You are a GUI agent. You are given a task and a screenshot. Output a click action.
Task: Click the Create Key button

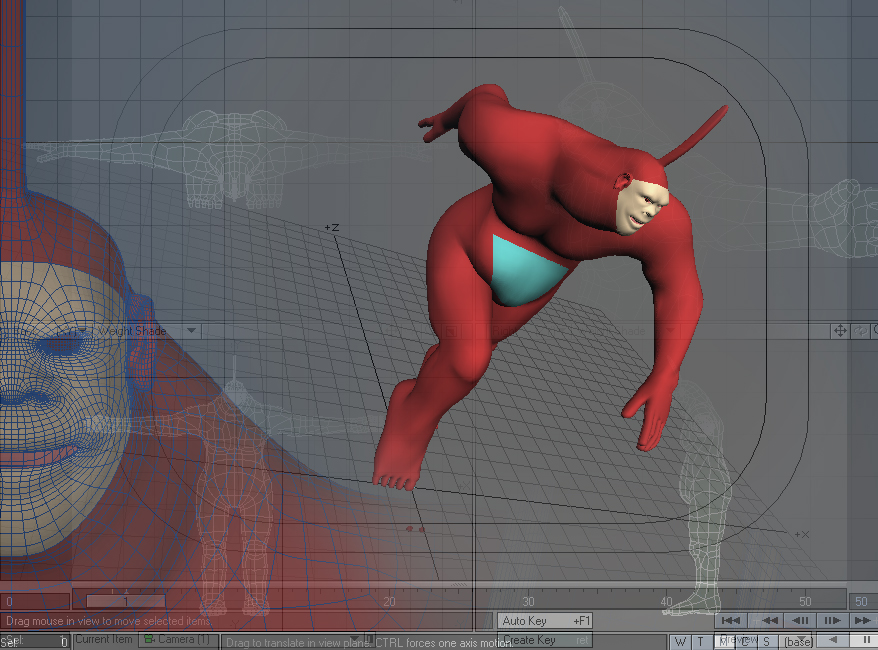click(x=545, y=640)
